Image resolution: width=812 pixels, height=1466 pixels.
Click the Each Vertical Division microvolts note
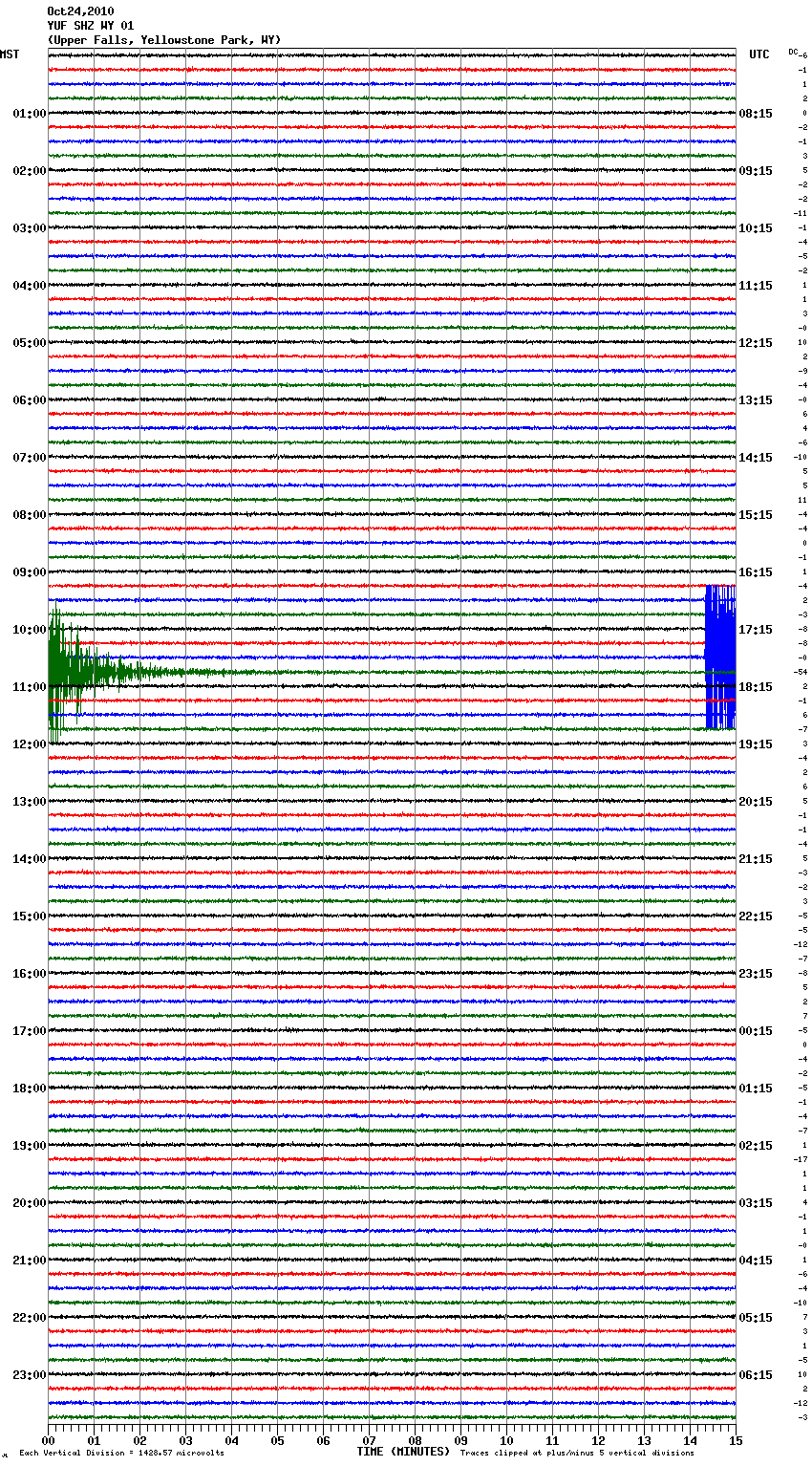pyautogui.click(x=121, y=1453)
